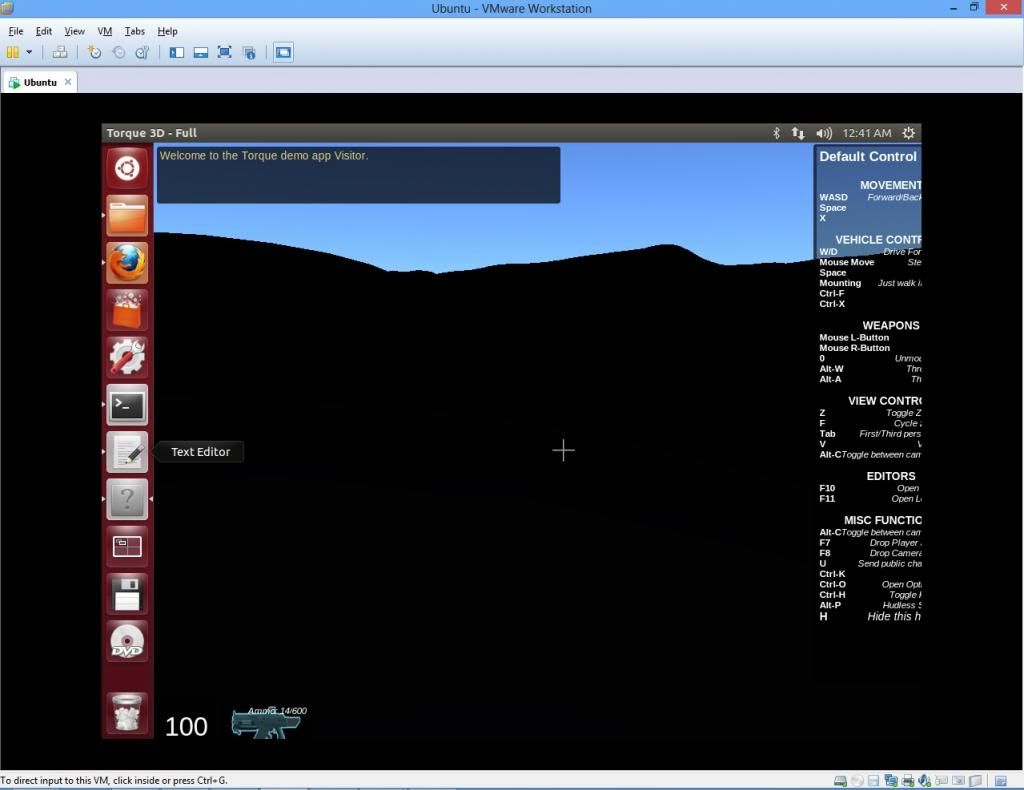
Task: Click the yellow Suspend VM toolbar button
Action: [x=12, y=52]
